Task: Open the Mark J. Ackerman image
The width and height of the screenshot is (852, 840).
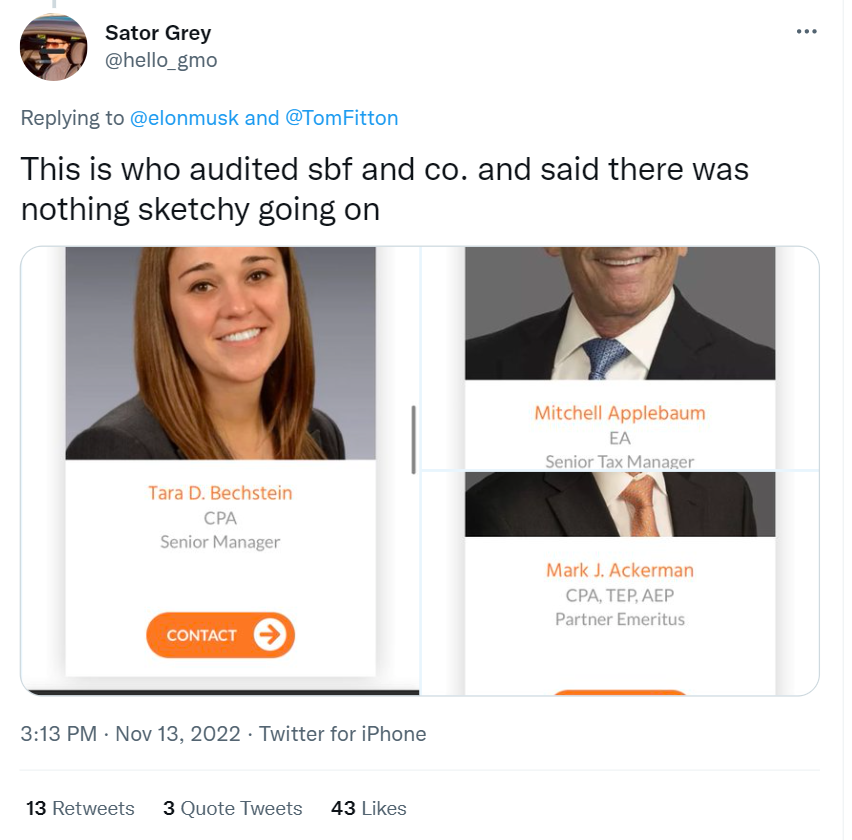Action: point(620,504)
